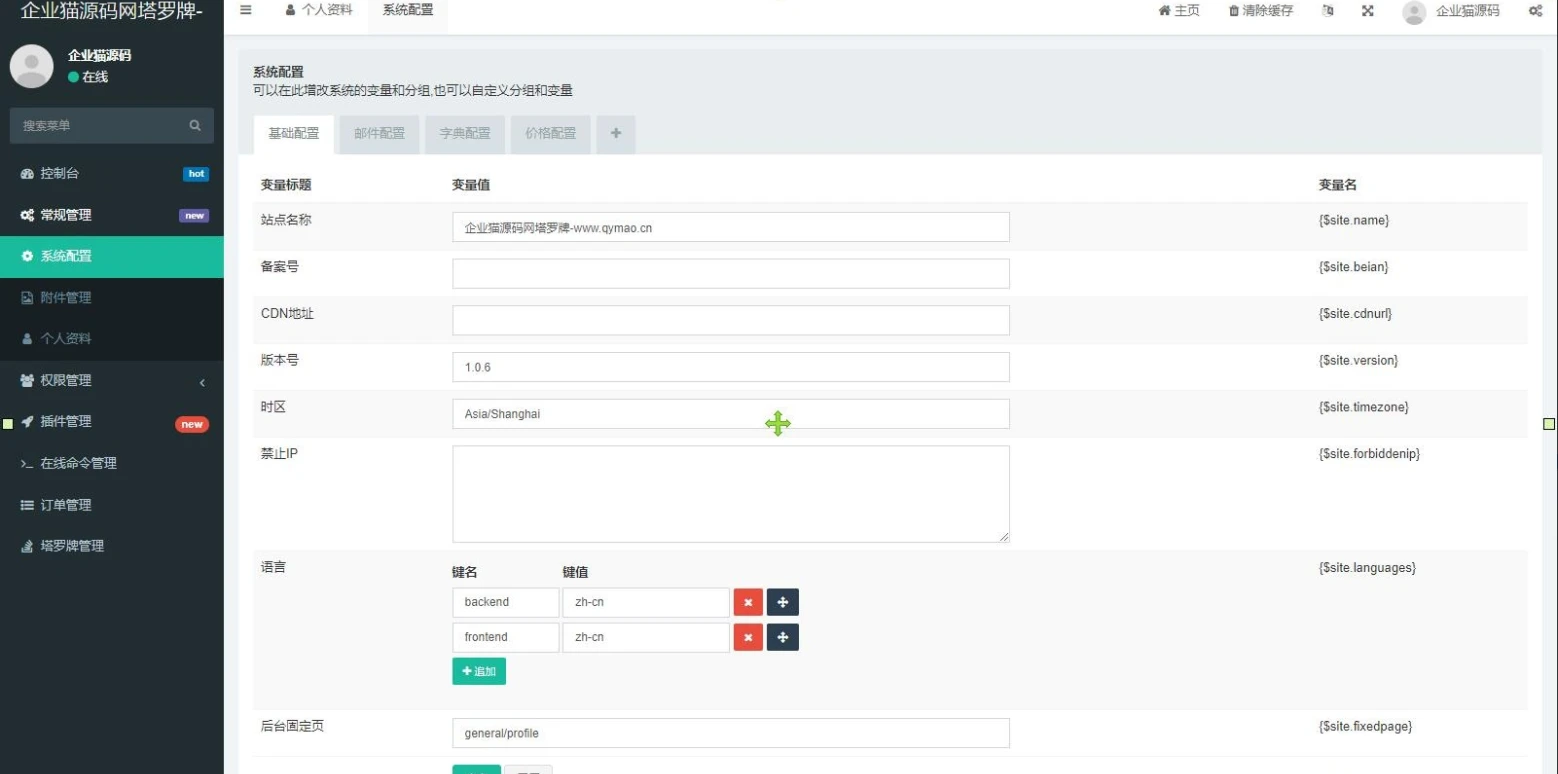The height and width of the screenshot is (774, 1558).
Task: Open 附件管理 in the sidebar
Action: [x=112, y=298]
